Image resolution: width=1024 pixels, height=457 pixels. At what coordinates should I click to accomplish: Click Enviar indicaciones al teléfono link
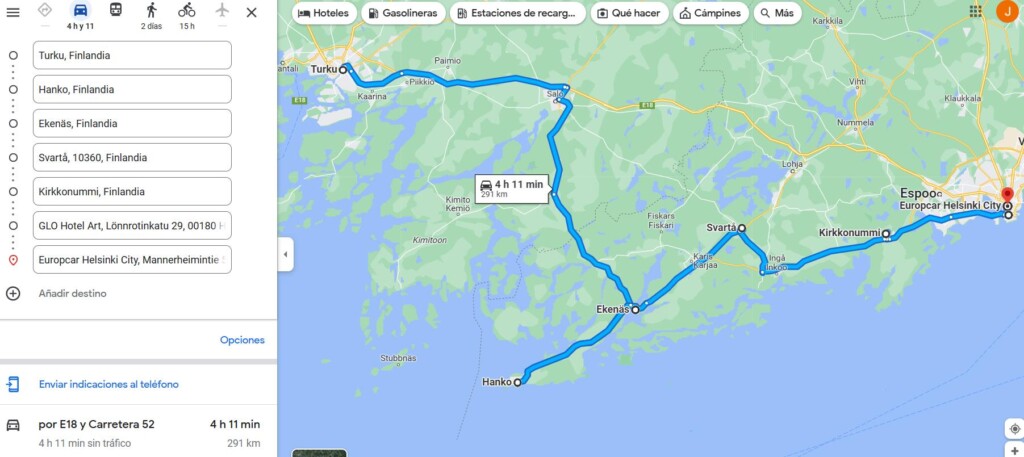108,385
